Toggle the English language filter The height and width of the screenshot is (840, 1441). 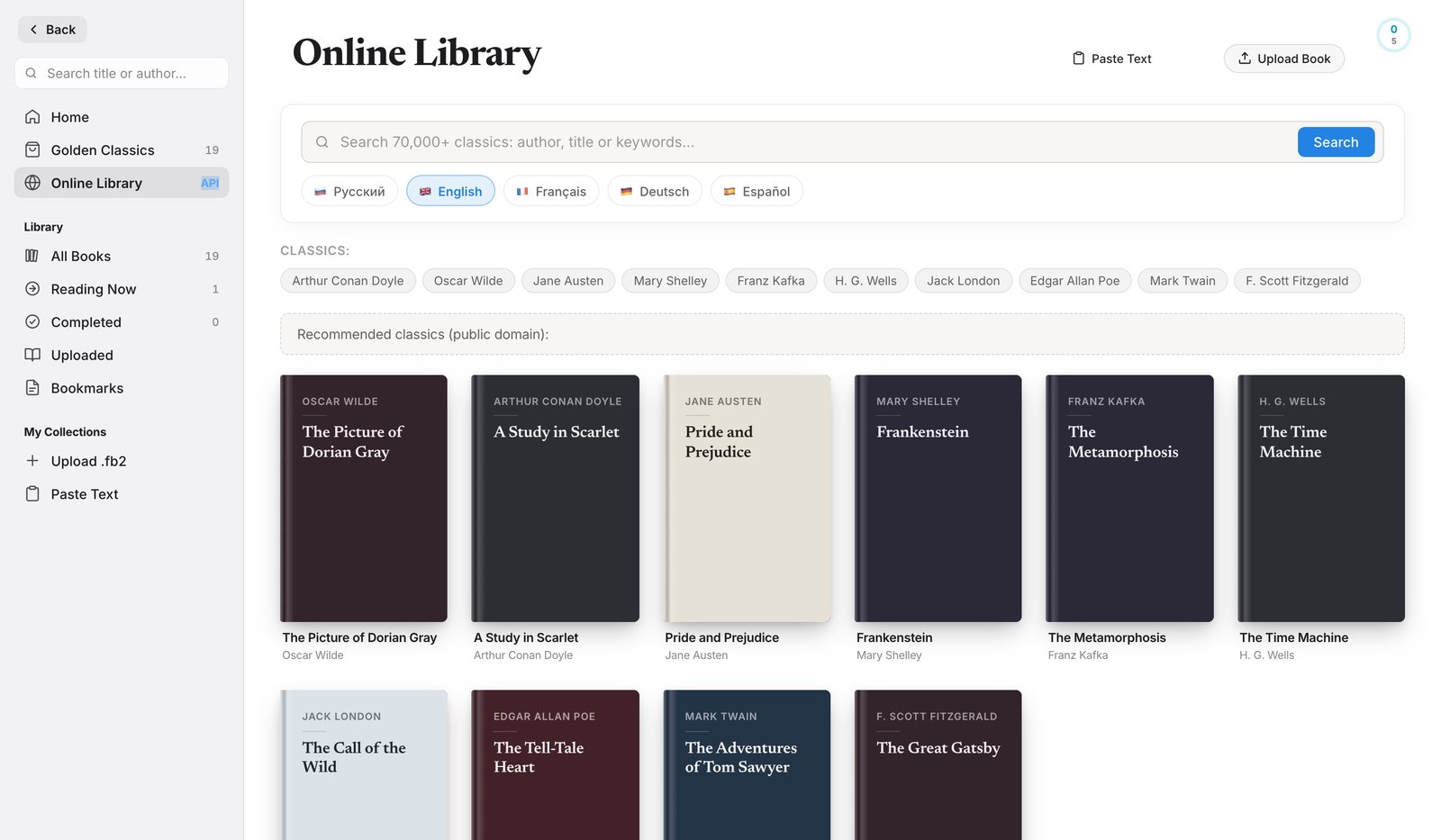(450, 191)
